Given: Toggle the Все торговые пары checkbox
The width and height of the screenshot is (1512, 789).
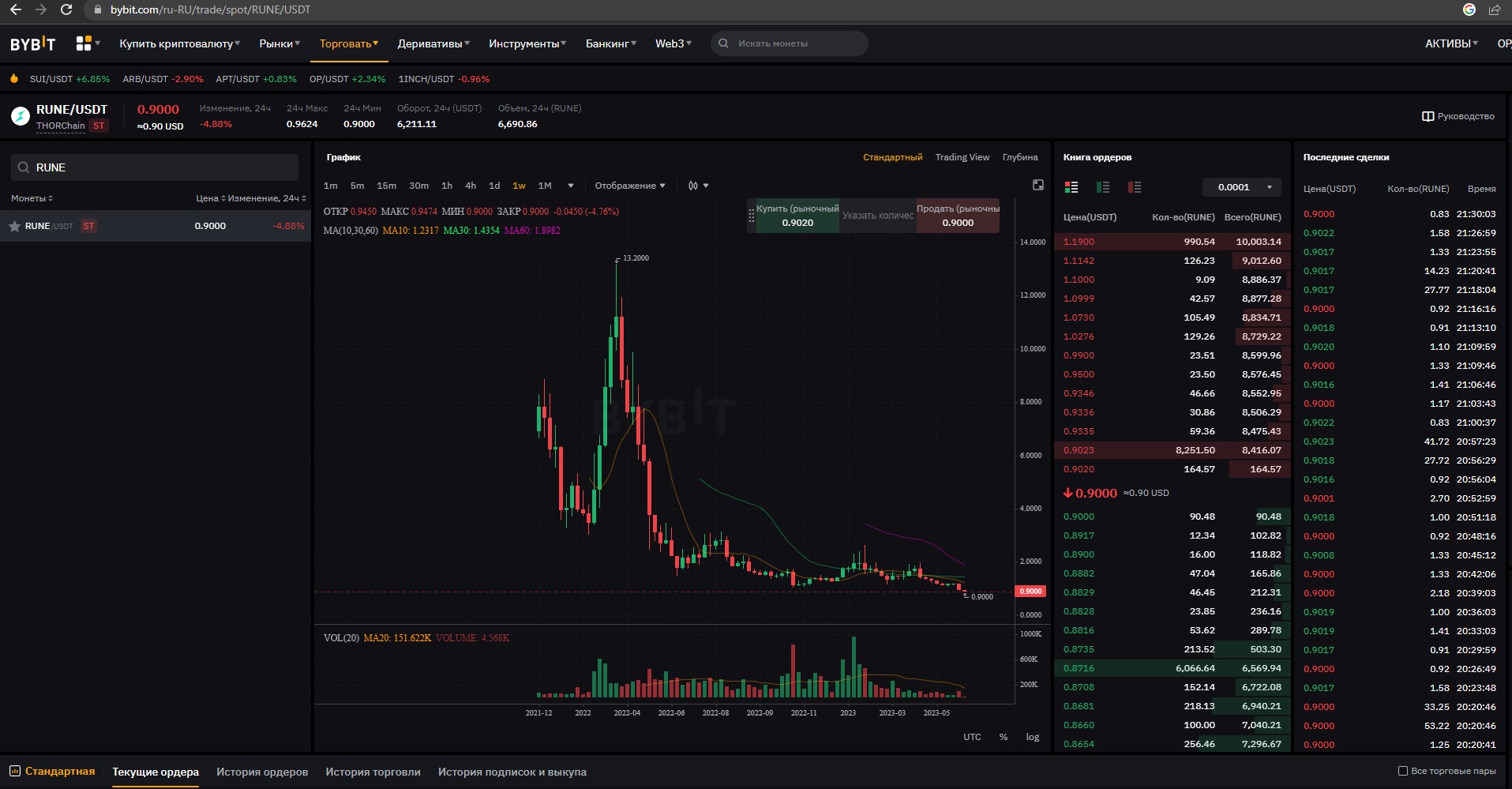Looking at the screenshot, I should pos(1403,771).
